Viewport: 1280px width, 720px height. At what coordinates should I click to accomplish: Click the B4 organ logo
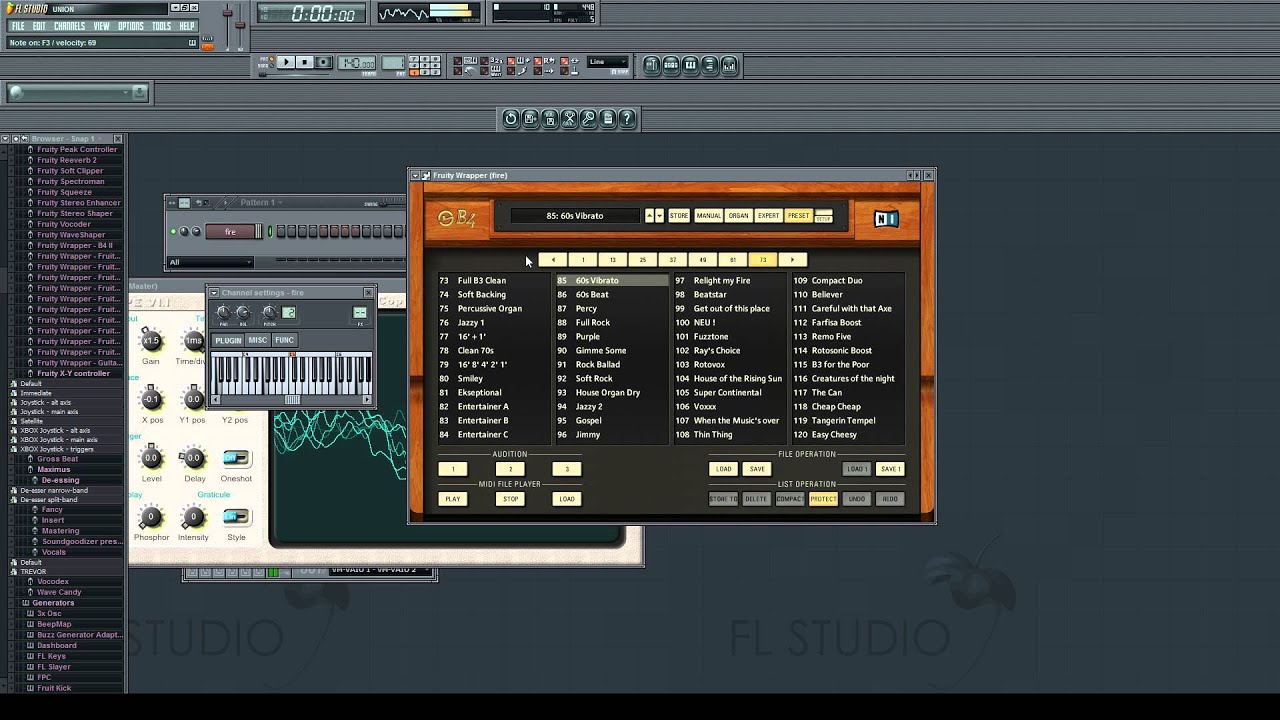coord(456,218)
